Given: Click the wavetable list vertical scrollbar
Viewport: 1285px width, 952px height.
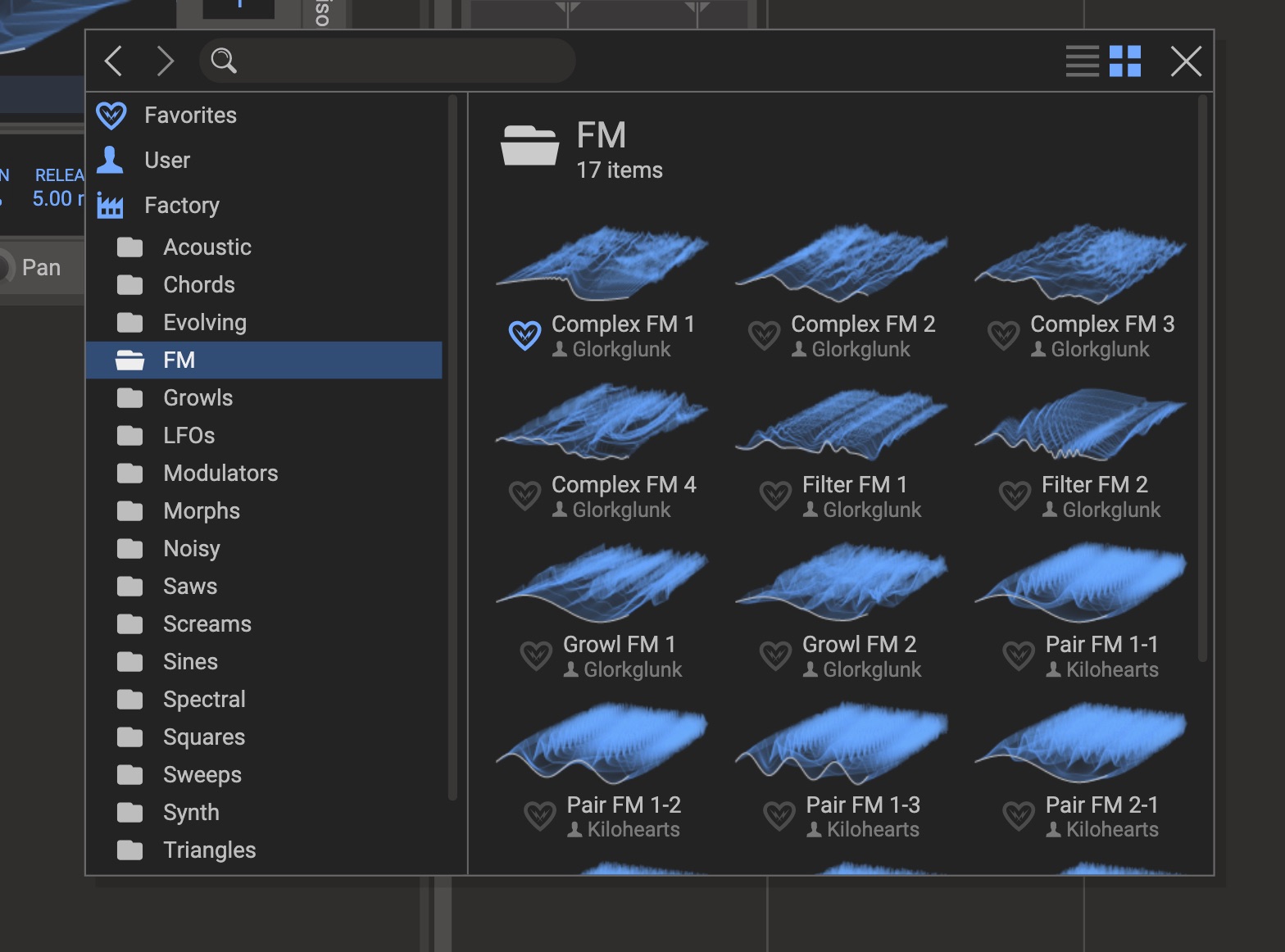Looking at the screenshot, I should [x=1202, y=377].
